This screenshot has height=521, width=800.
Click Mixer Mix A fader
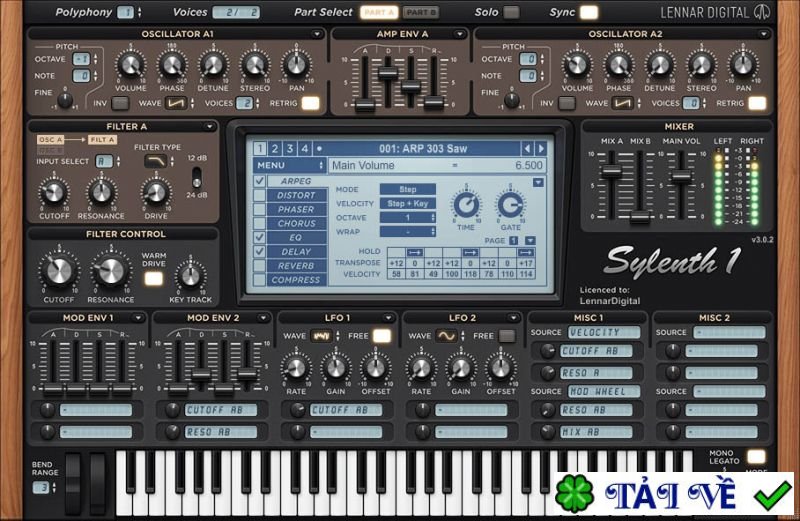click(611, 171)
